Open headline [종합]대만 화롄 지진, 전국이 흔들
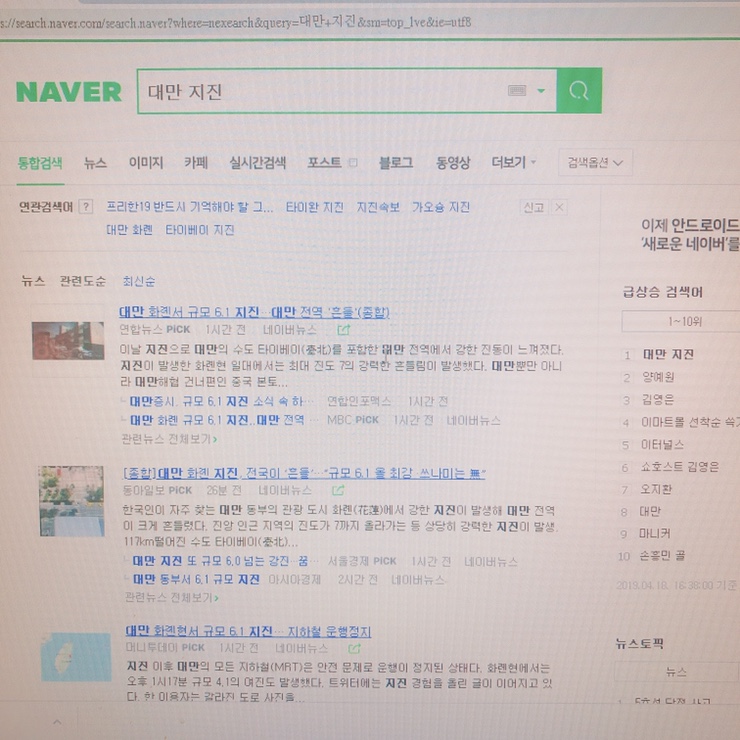740x740 pixels. coord(304,473)
